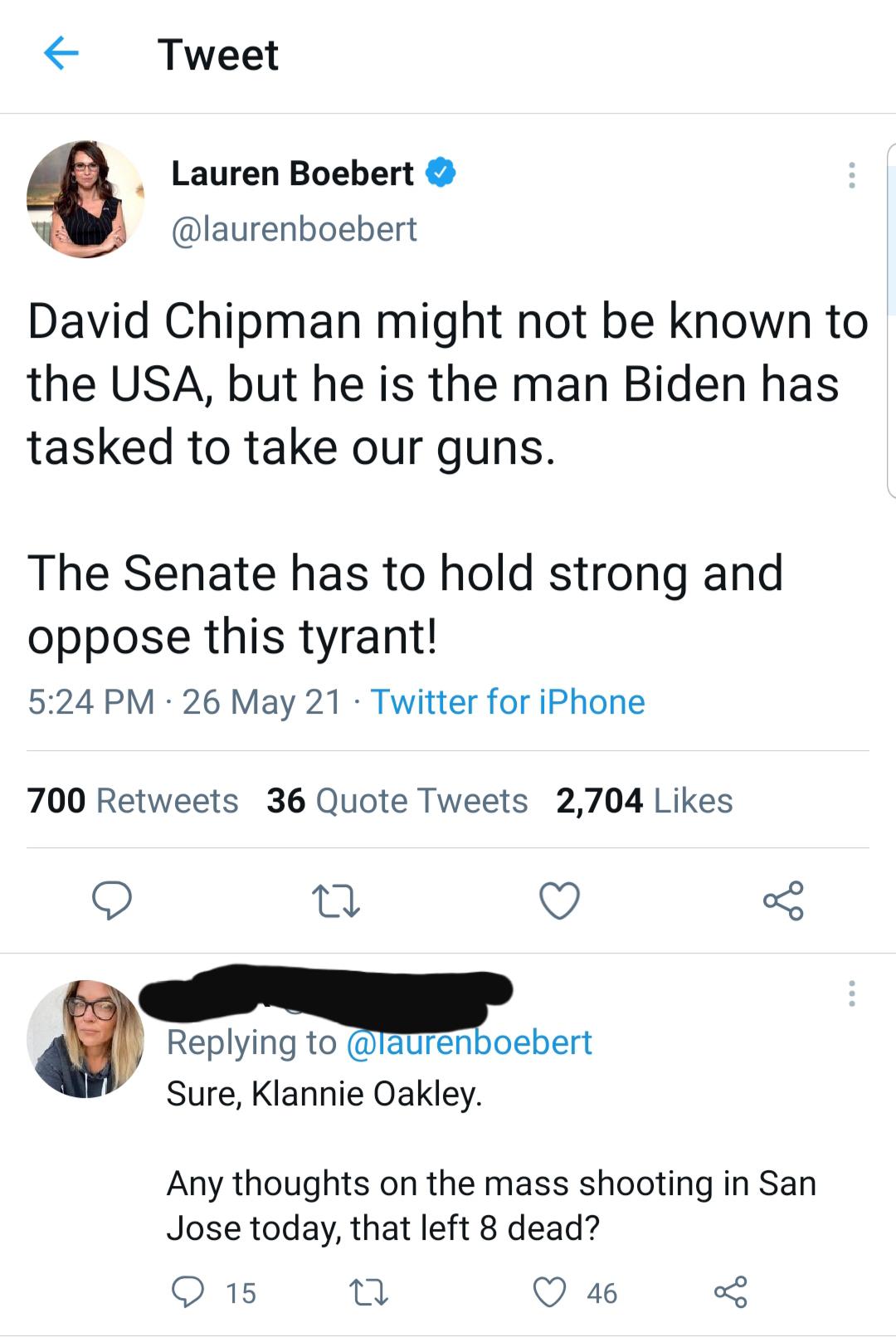
Task: Click the blue verified badge icon
Action: (441, 173)
